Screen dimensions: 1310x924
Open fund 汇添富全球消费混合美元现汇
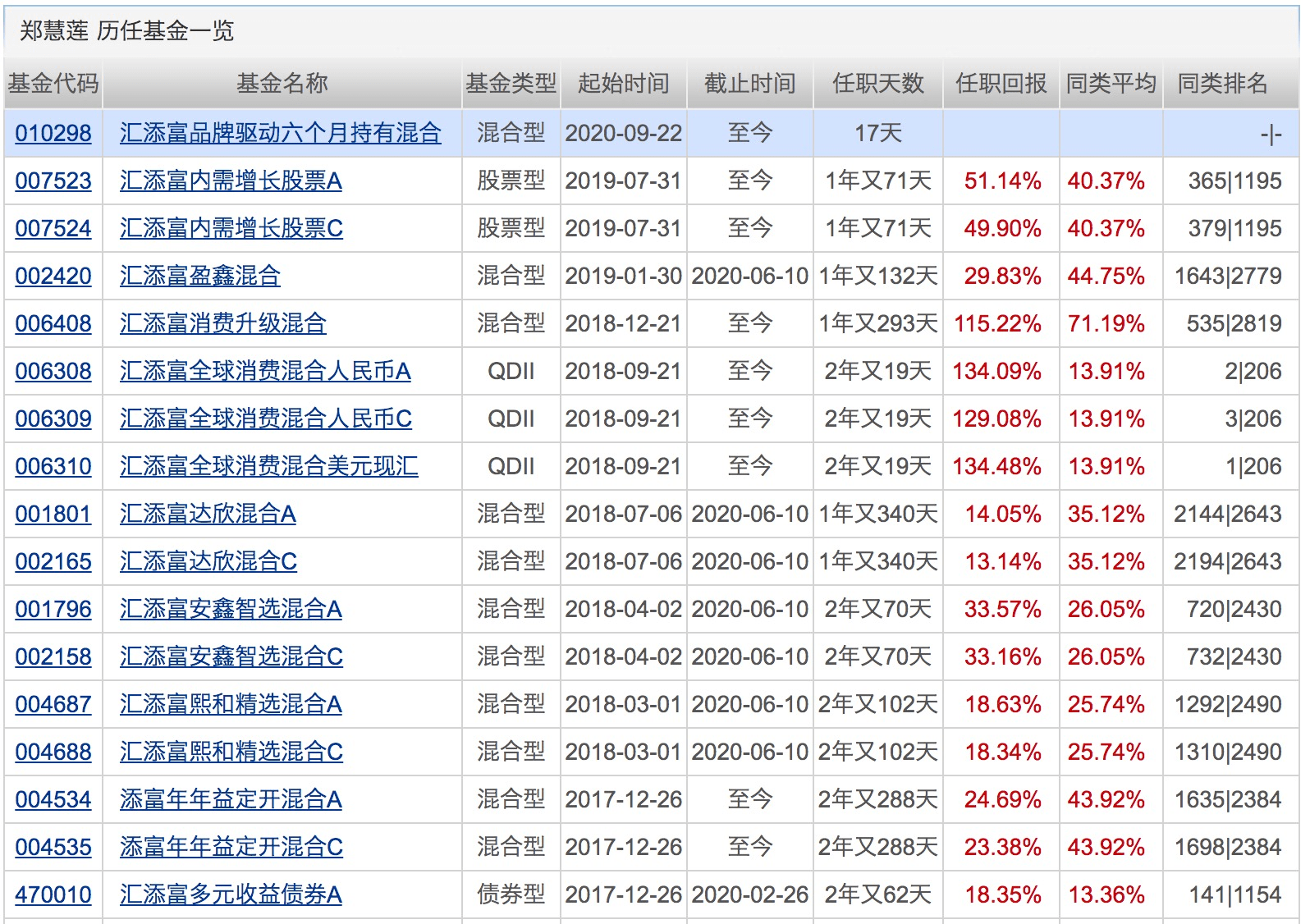pos(269,466)
